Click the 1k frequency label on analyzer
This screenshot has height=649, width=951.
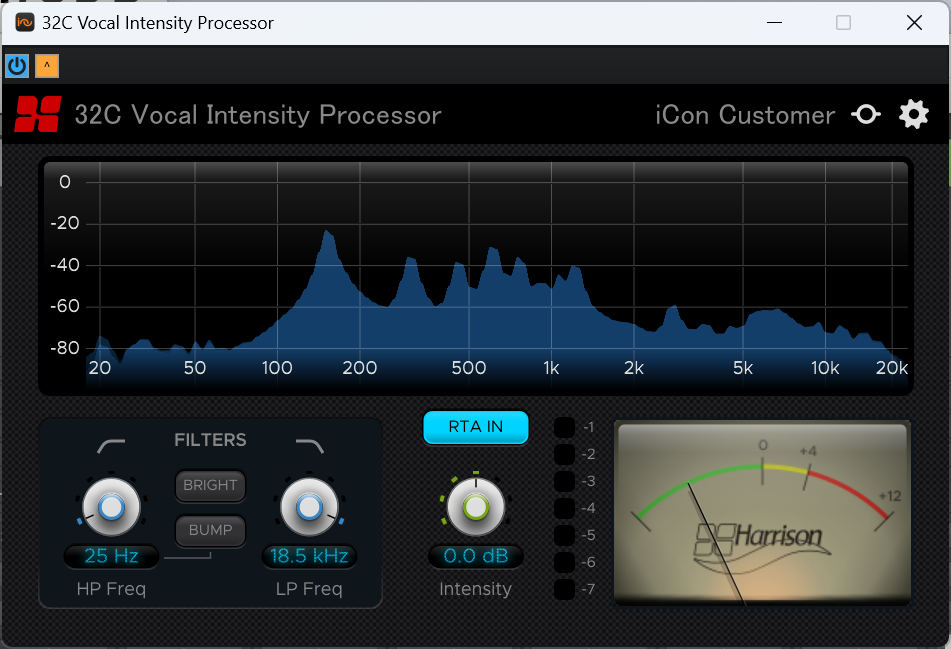tap(551, 368)
